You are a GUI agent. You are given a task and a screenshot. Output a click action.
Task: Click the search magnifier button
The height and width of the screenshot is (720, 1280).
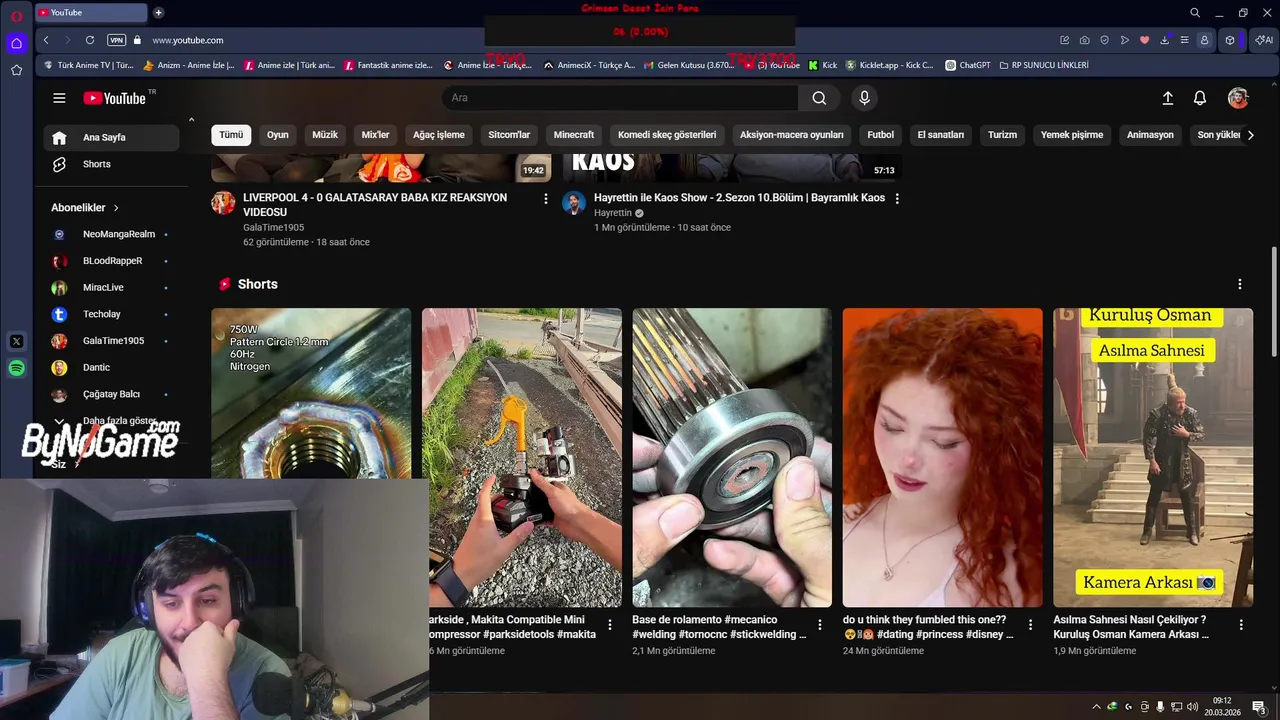(819, 98)
